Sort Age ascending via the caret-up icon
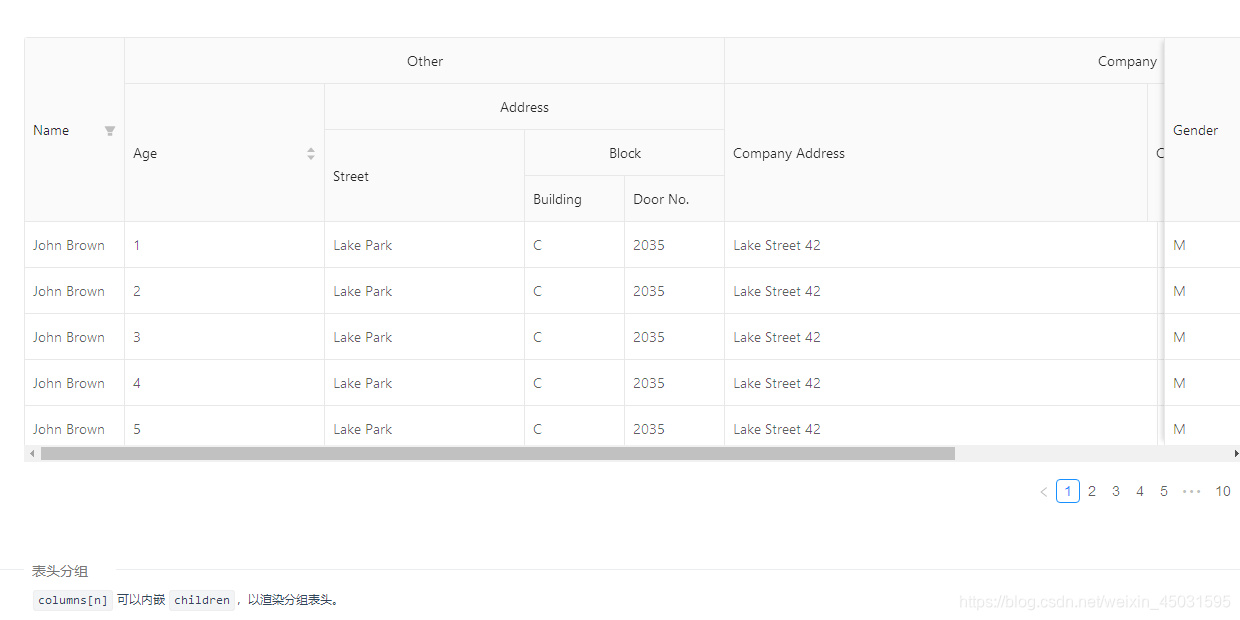1240x620 pixels. [311, 148]
